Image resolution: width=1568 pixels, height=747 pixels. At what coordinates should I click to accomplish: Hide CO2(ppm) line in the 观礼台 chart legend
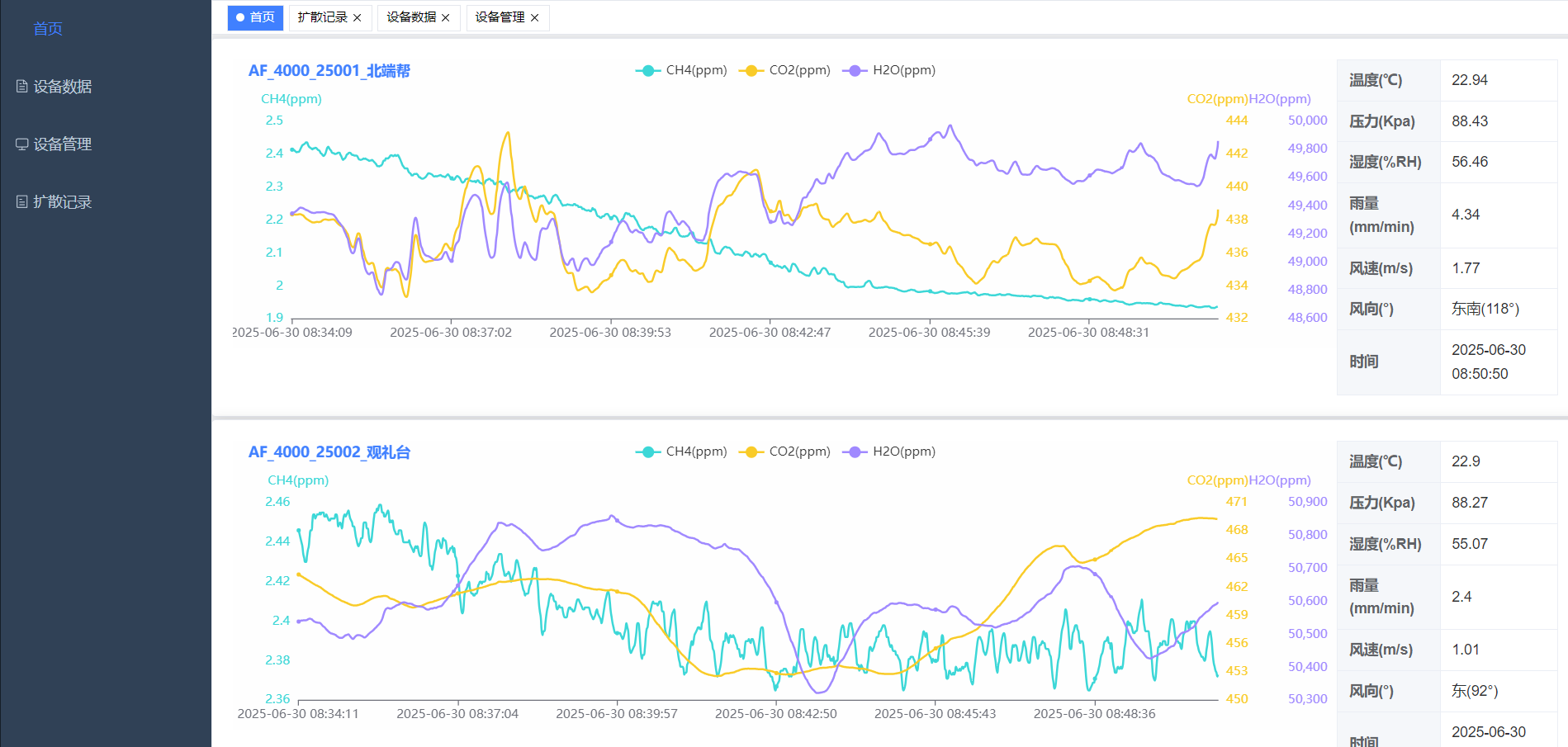point(784,452)
